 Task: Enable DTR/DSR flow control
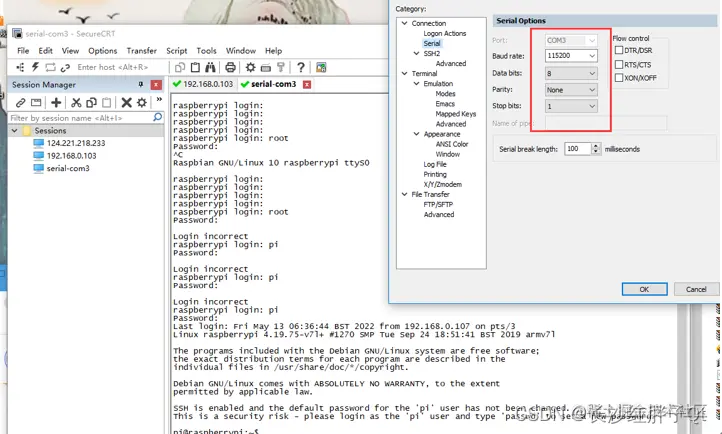click(619, 50)
